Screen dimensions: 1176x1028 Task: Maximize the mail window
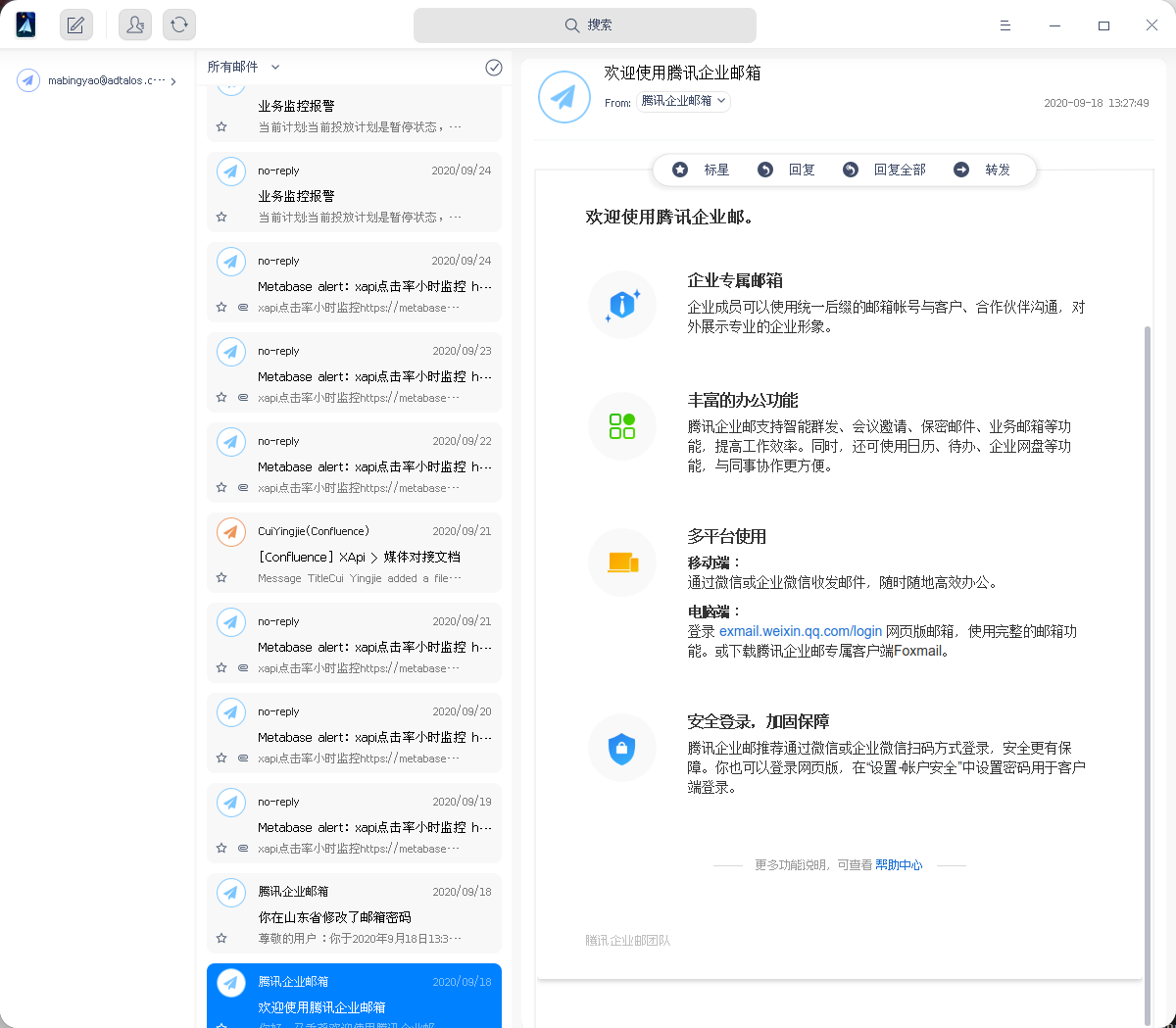click(x=1103, y=25)
